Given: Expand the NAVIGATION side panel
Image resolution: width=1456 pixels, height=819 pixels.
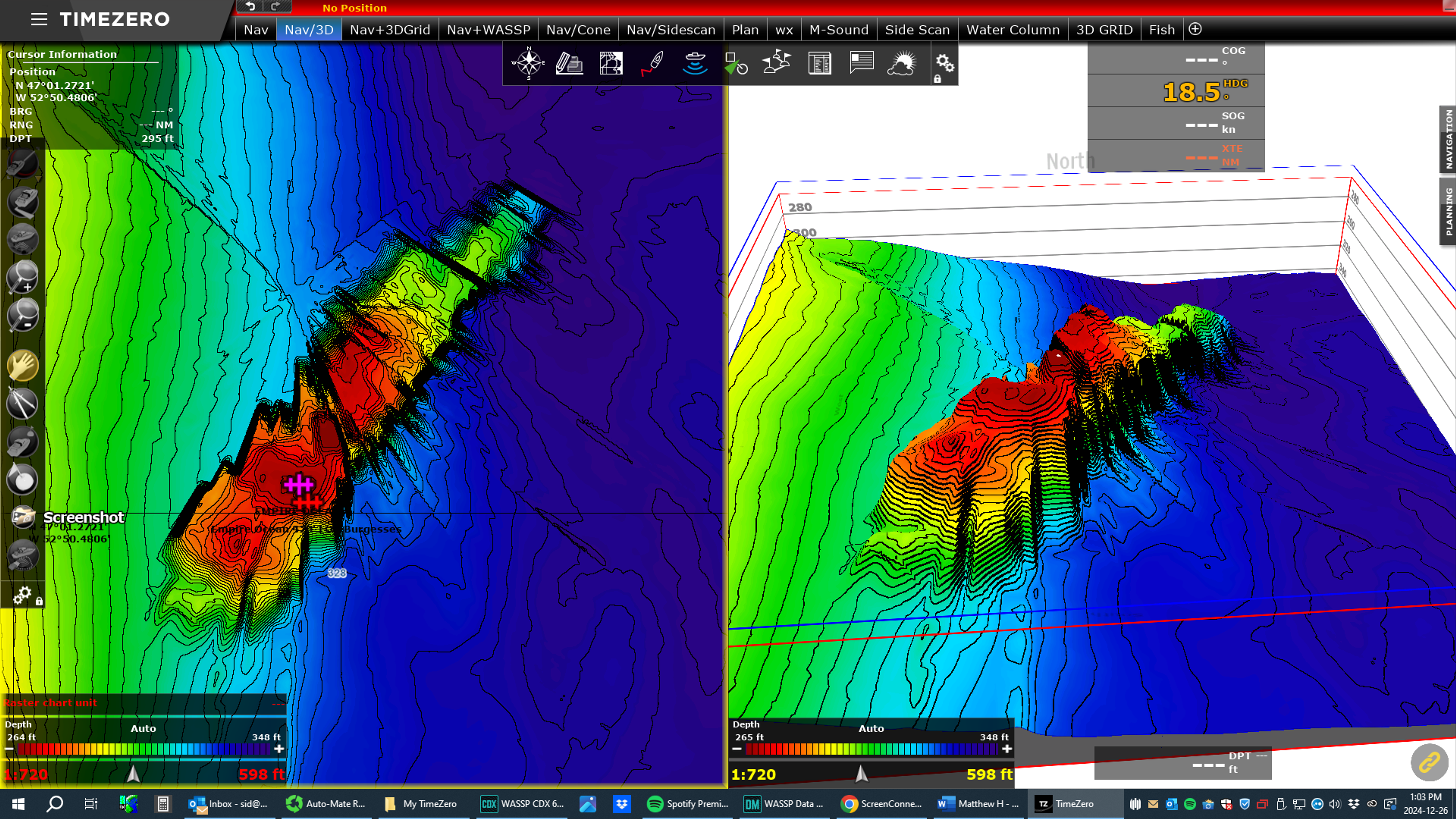Looking at the screenshot, I should tap(1448, 138).
